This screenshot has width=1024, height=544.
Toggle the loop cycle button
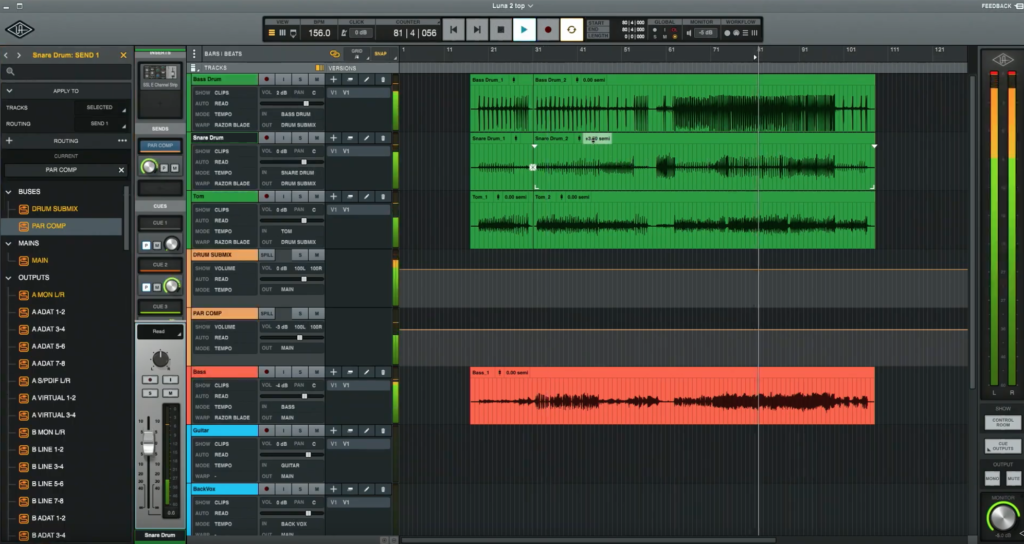point(571,30)
